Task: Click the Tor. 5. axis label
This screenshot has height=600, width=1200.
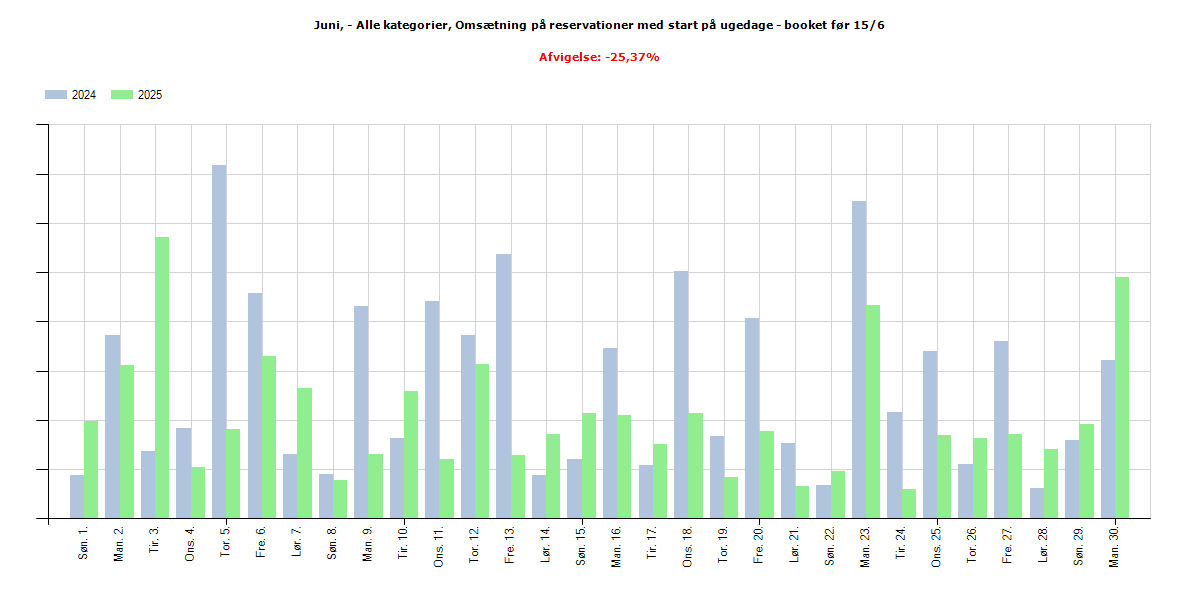Action: tap(226, 540)
